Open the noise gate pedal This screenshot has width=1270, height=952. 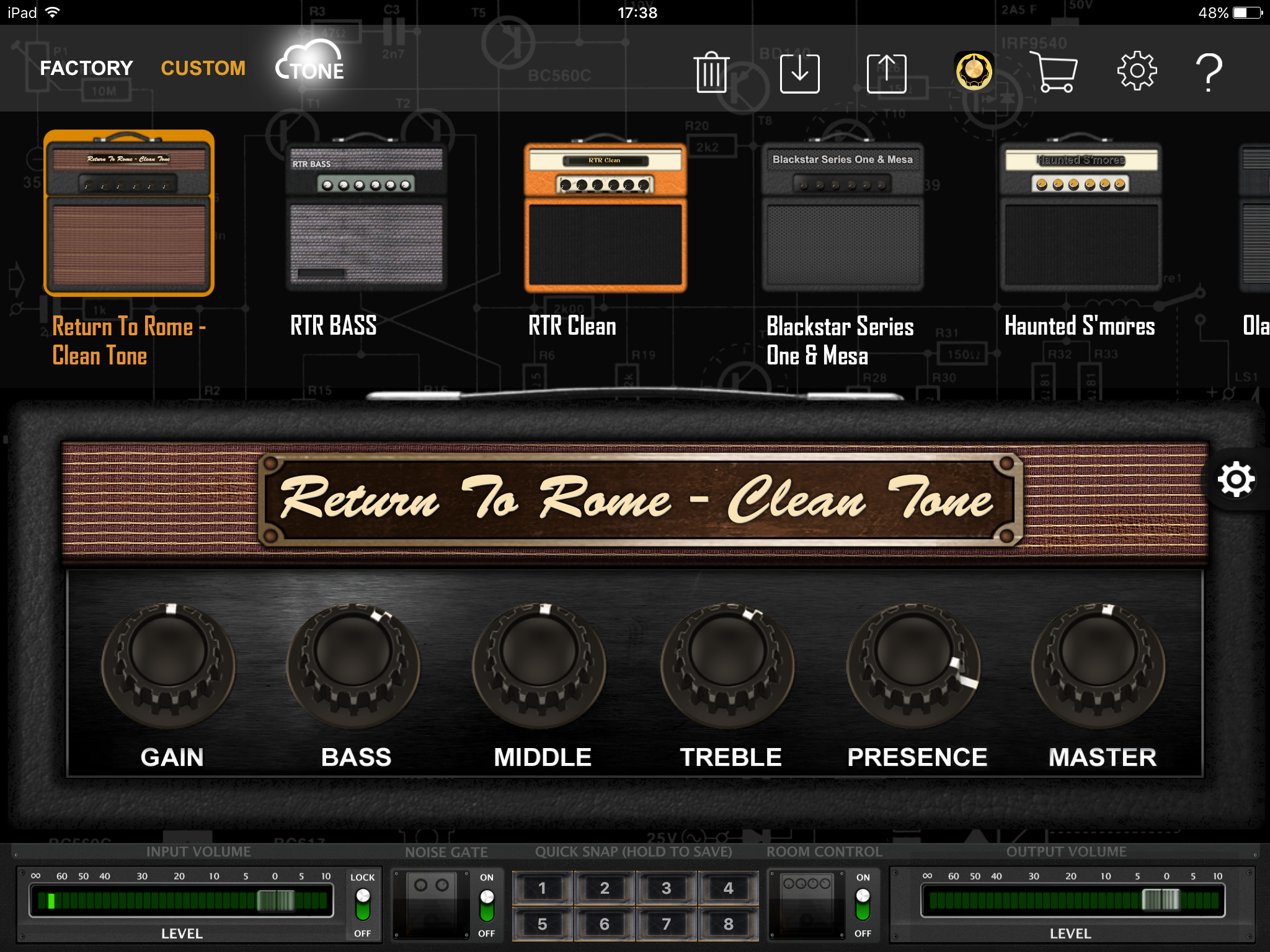432,904
